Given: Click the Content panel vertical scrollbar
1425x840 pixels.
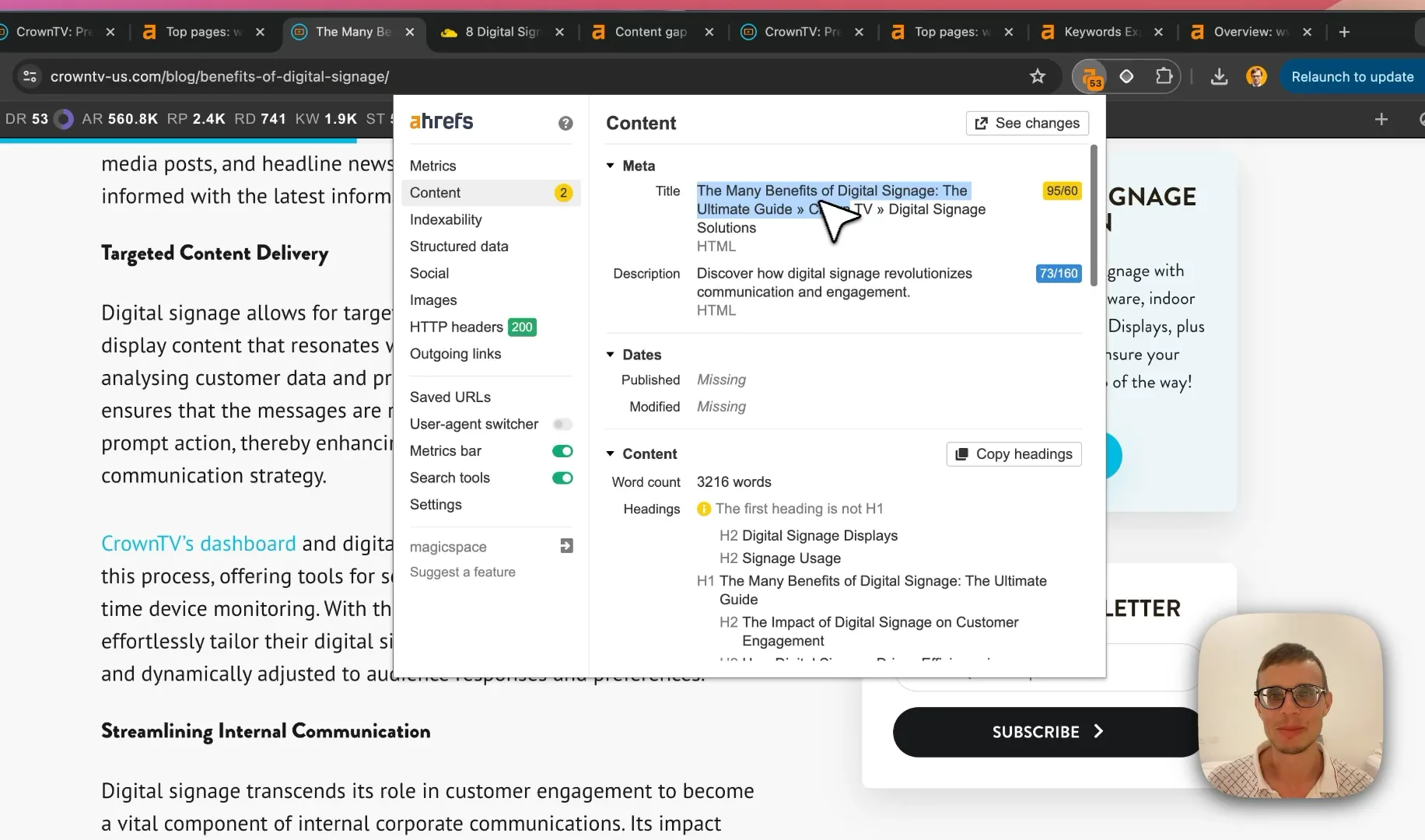Looking at the screenshot, I should tap(1094, 215).
